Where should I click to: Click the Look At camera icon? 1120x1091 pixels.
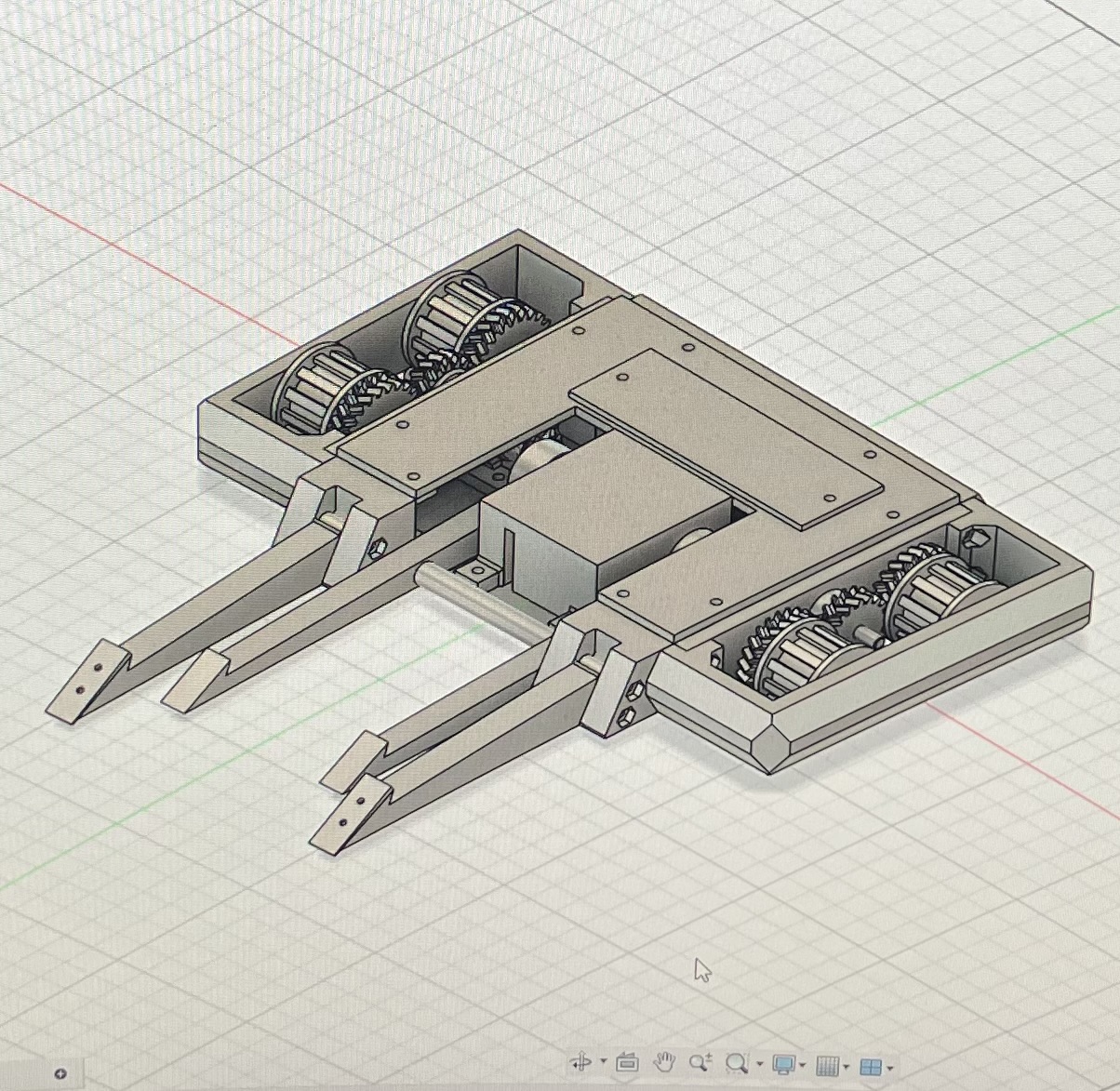pos(627,1062)
